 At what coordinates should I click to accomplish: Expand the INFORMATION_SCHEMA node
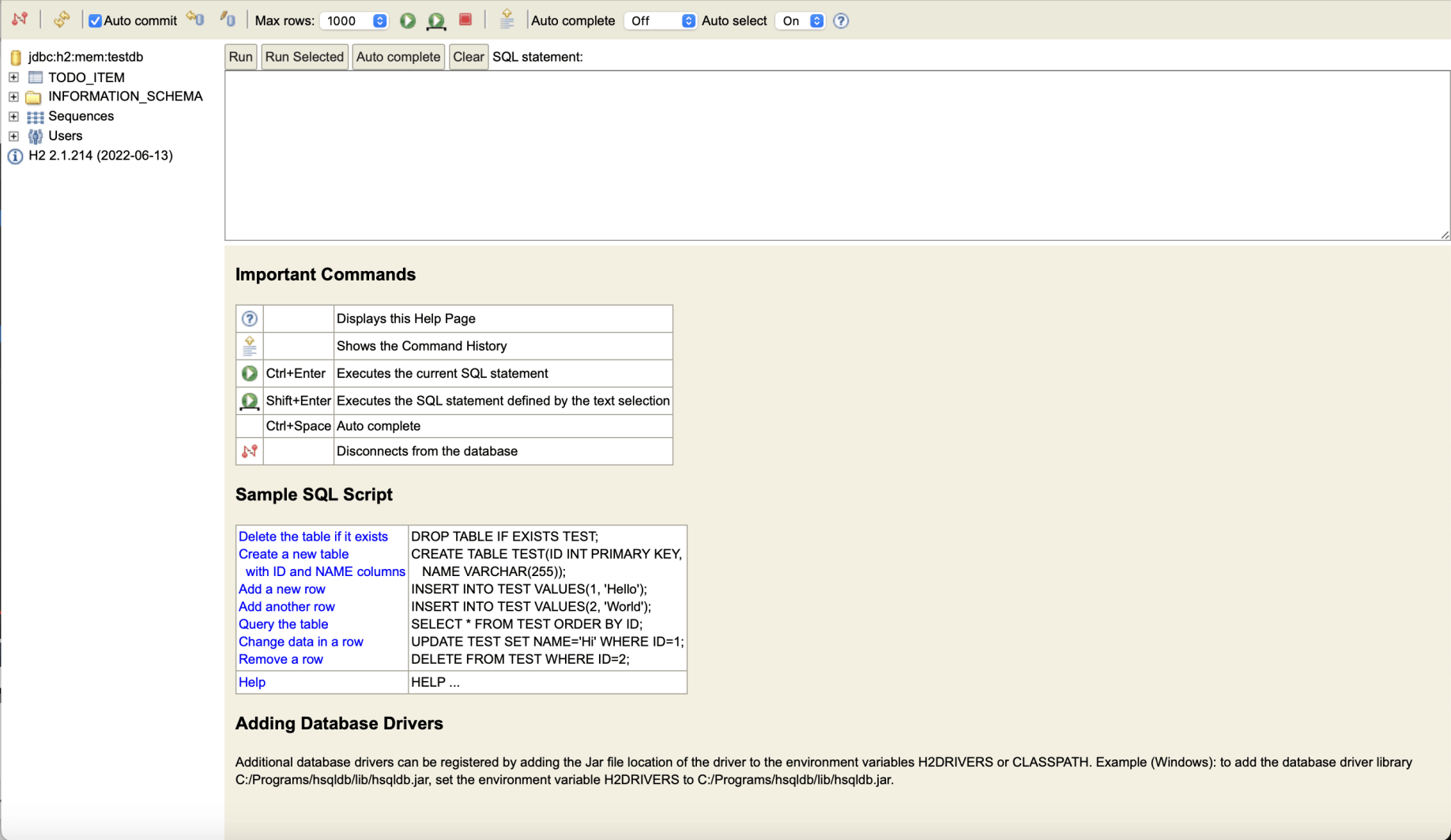click(13, 96)
